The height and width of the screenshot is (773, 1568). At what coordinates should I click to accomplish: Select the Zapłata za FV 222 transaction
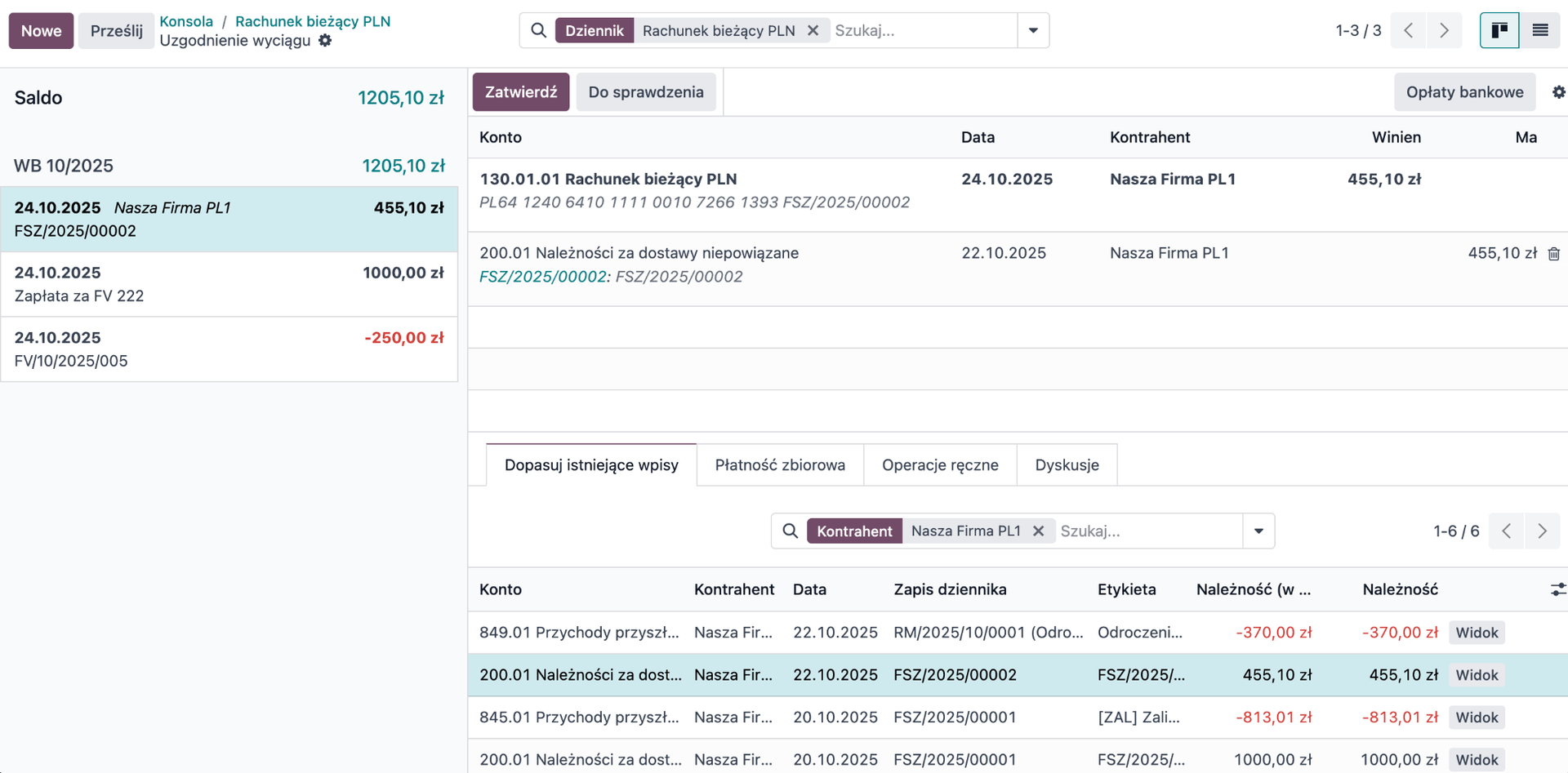point(229,284)
